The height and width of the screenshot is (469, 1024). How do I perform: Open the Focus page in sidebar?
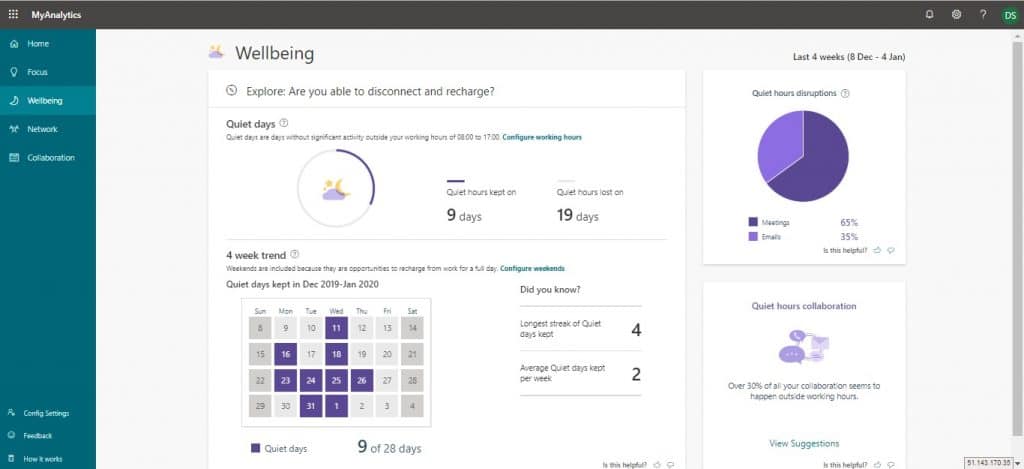tap(37, 72)
